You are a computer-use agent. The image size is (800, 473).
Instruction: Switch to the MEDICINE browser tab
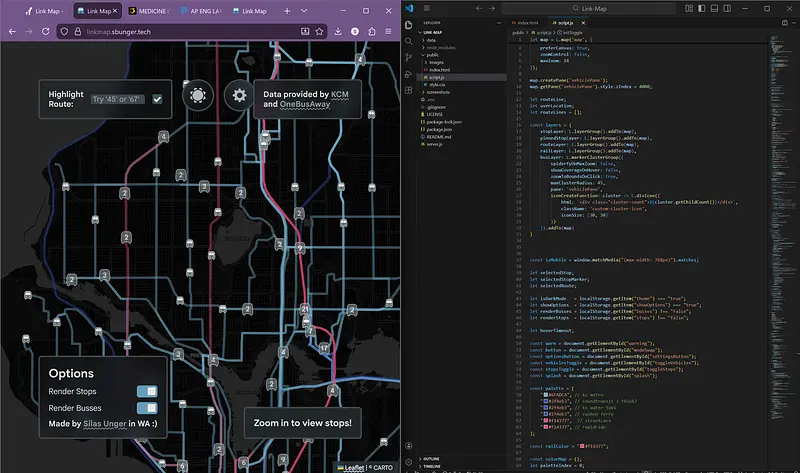pos(150,11)
